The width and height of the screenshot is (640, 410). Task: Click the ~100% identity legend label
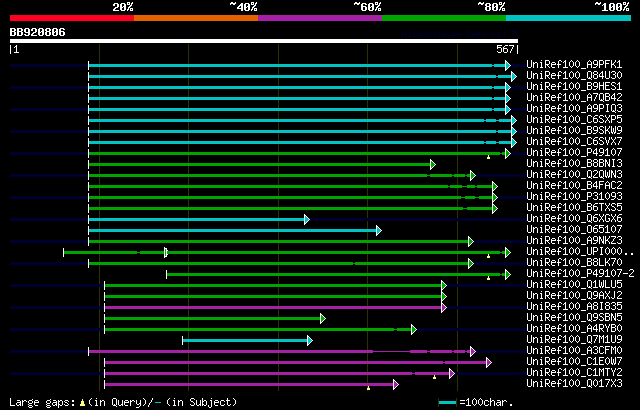[612, 7]
